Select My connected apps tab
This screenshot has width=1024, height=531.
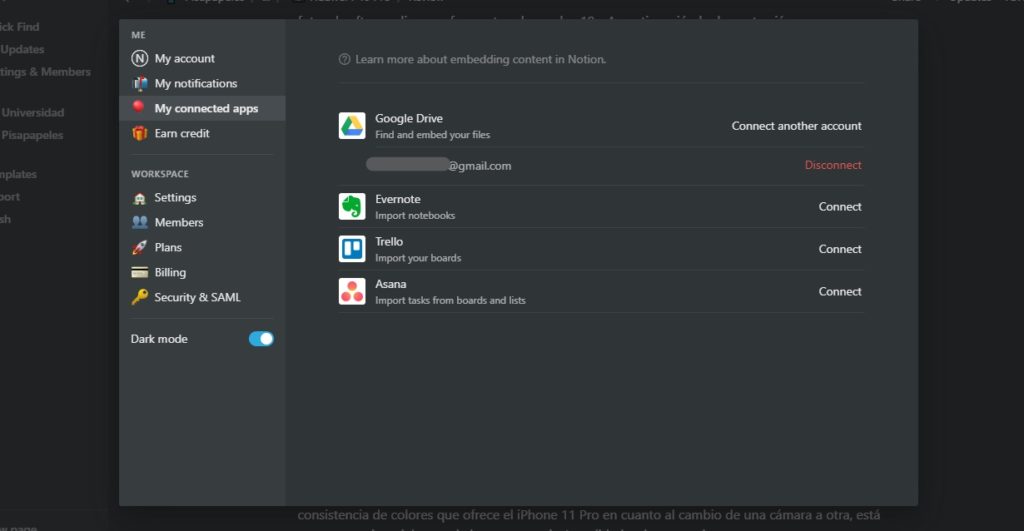pos(205,109)
